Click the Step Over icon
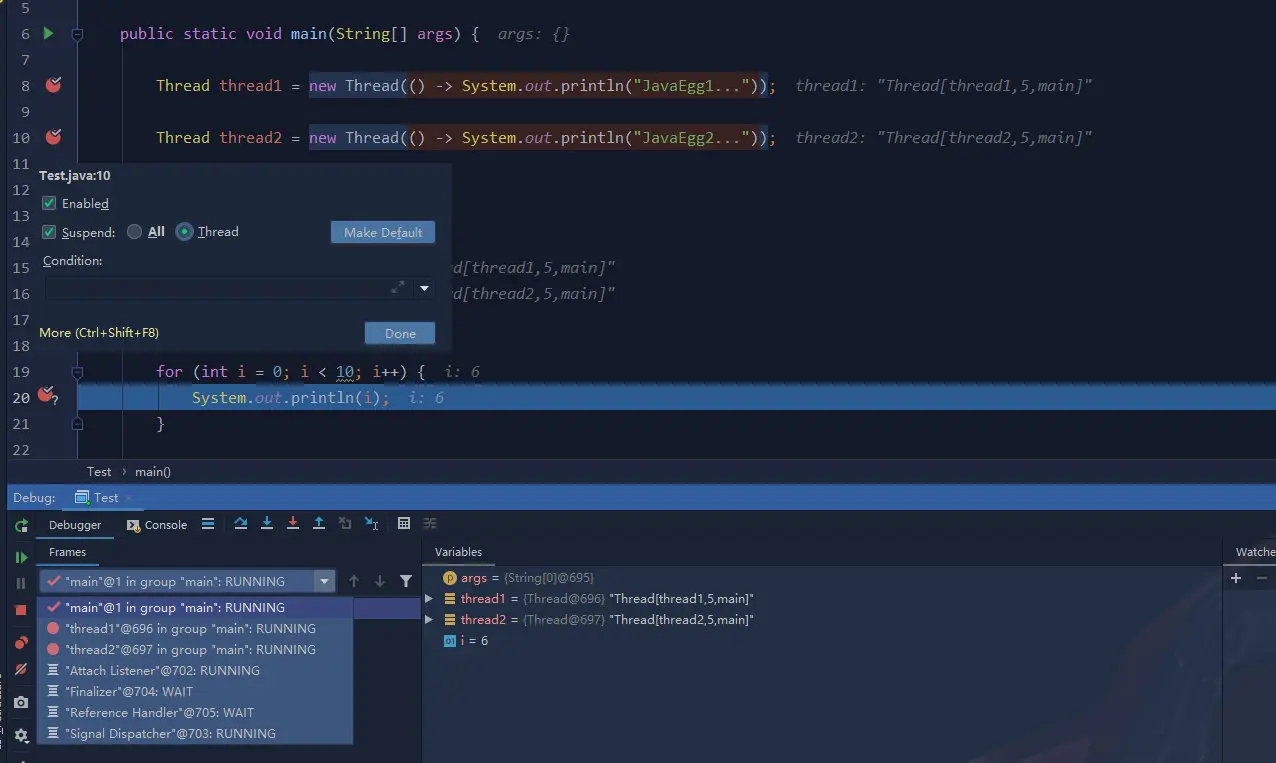 pos(241,523)
